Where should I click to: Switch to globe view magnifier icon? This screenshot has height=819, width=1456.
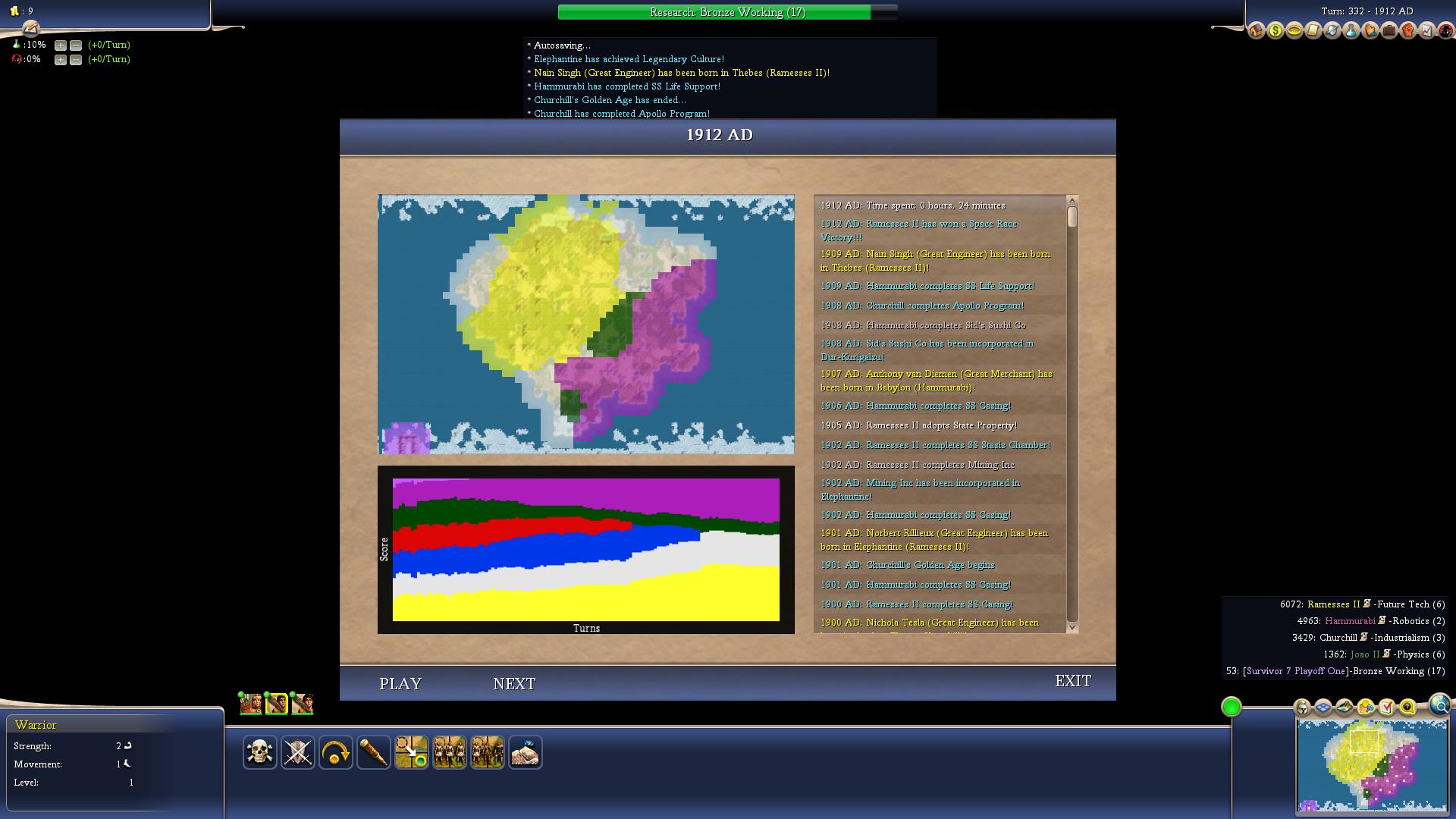pyautogui.click(x=1439, y=705)
